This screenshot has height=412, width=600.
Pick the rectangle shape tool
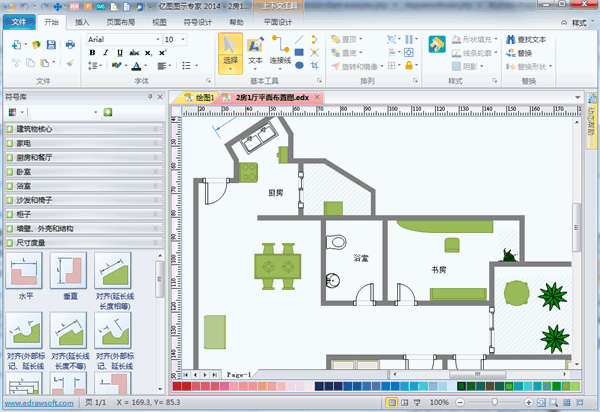pyautogui.click(x=299, y=52)
